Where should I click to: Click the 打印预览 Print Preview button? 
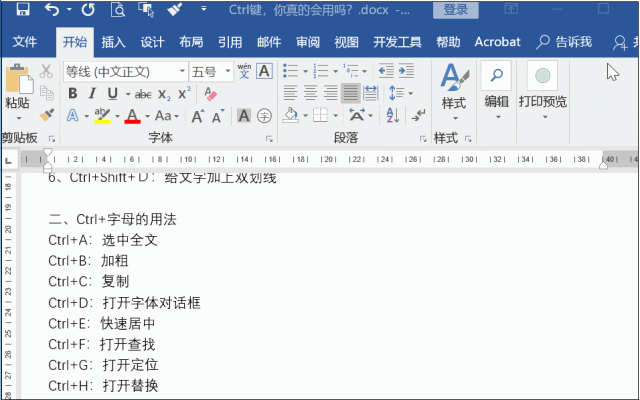(x=543, y=92)
